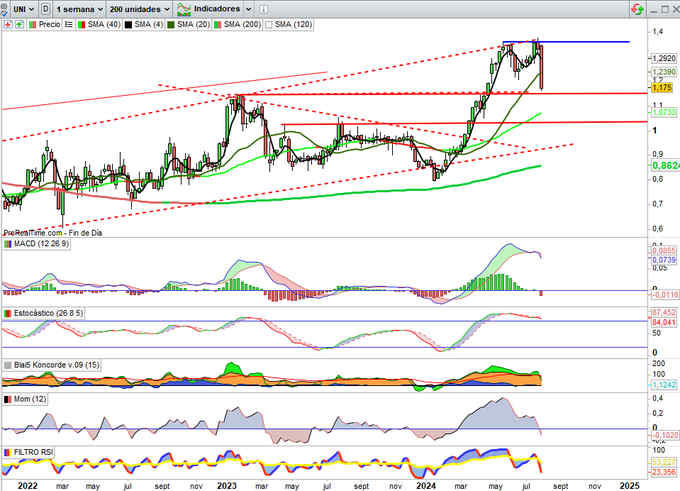Open the Indicadores button
Viewport: 680px width, 491px height.
tap(209, 9)
